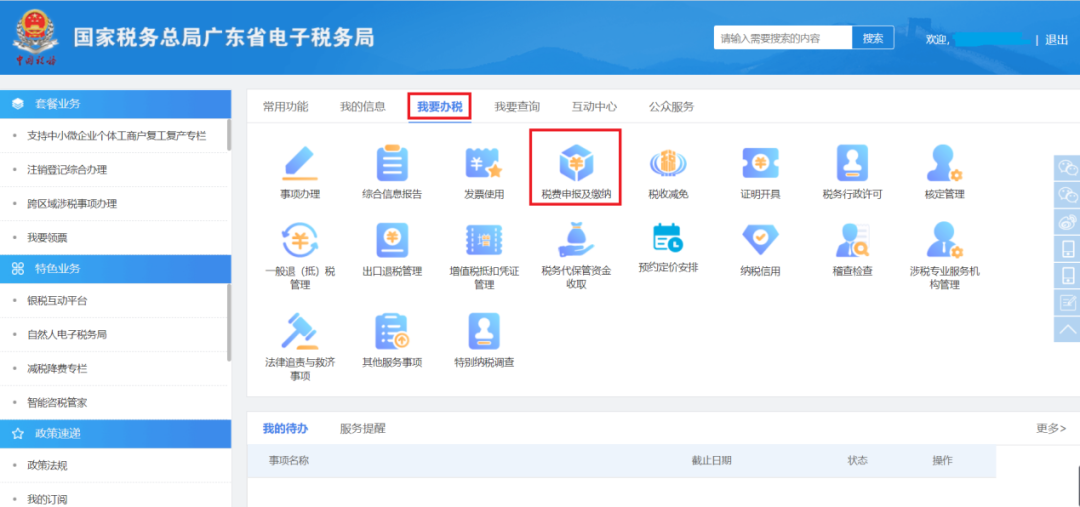Click the 退出 logout link
Viewport: 1080px width, 507px height.
pos(1056,40)
